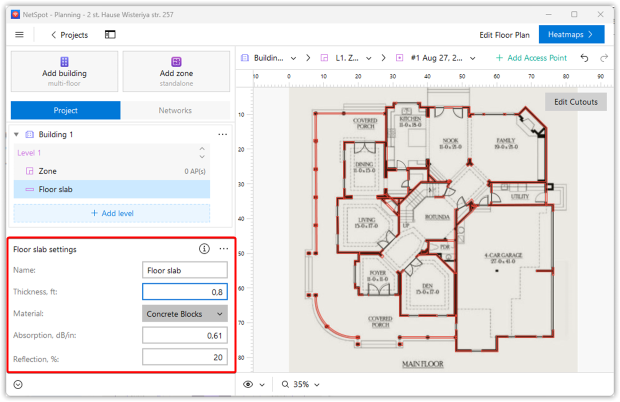620x402 pixels.
Task: Select Building 1 in the tree
Action: pos(56,134)
